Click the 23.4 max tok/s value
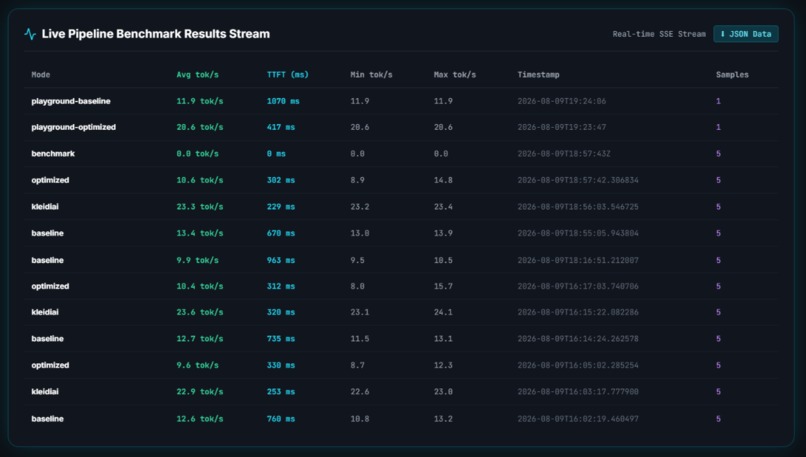 (443, 207)
